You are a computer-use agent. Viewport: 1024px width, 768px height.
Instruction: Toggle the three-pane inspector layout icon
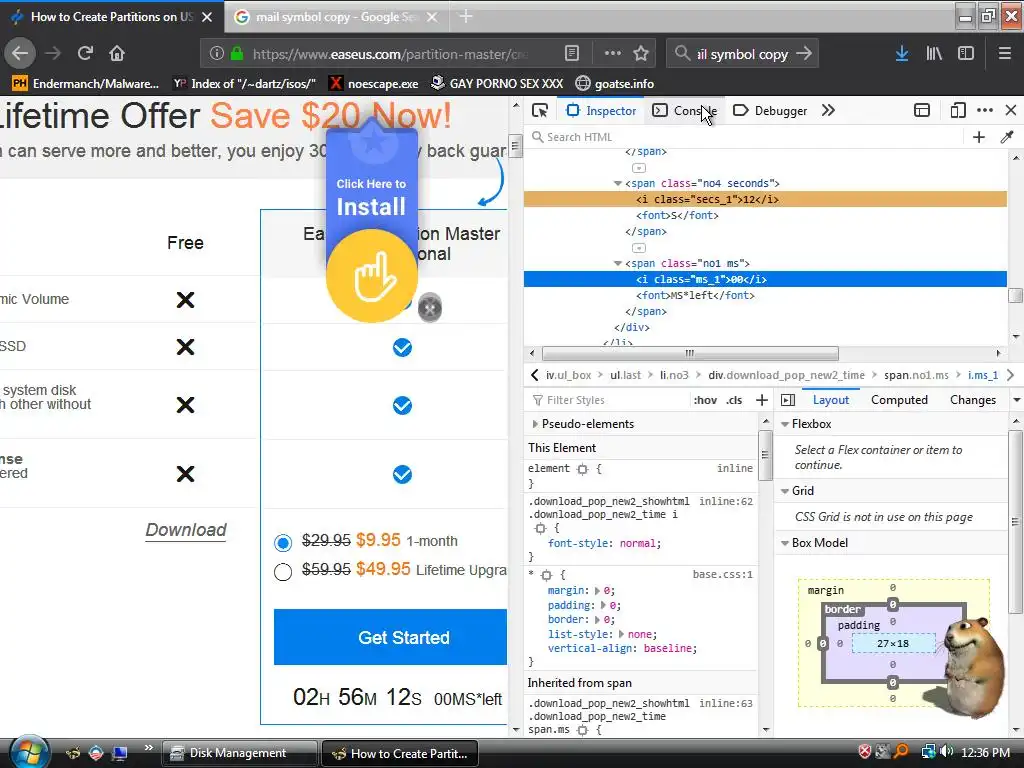(x=788, y=400)
